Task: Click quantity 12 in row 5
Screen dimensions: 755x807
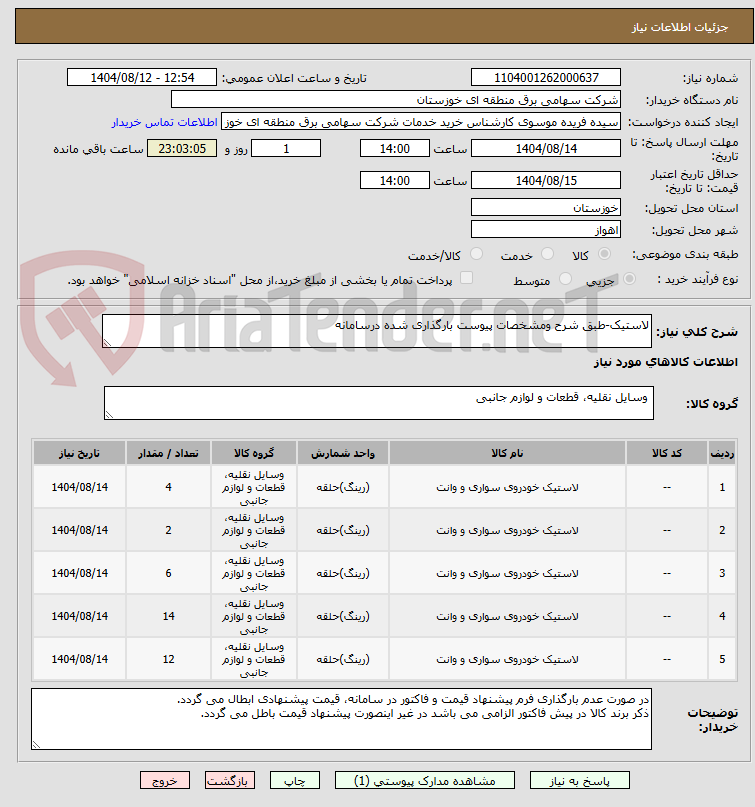Action: [168, 659]
